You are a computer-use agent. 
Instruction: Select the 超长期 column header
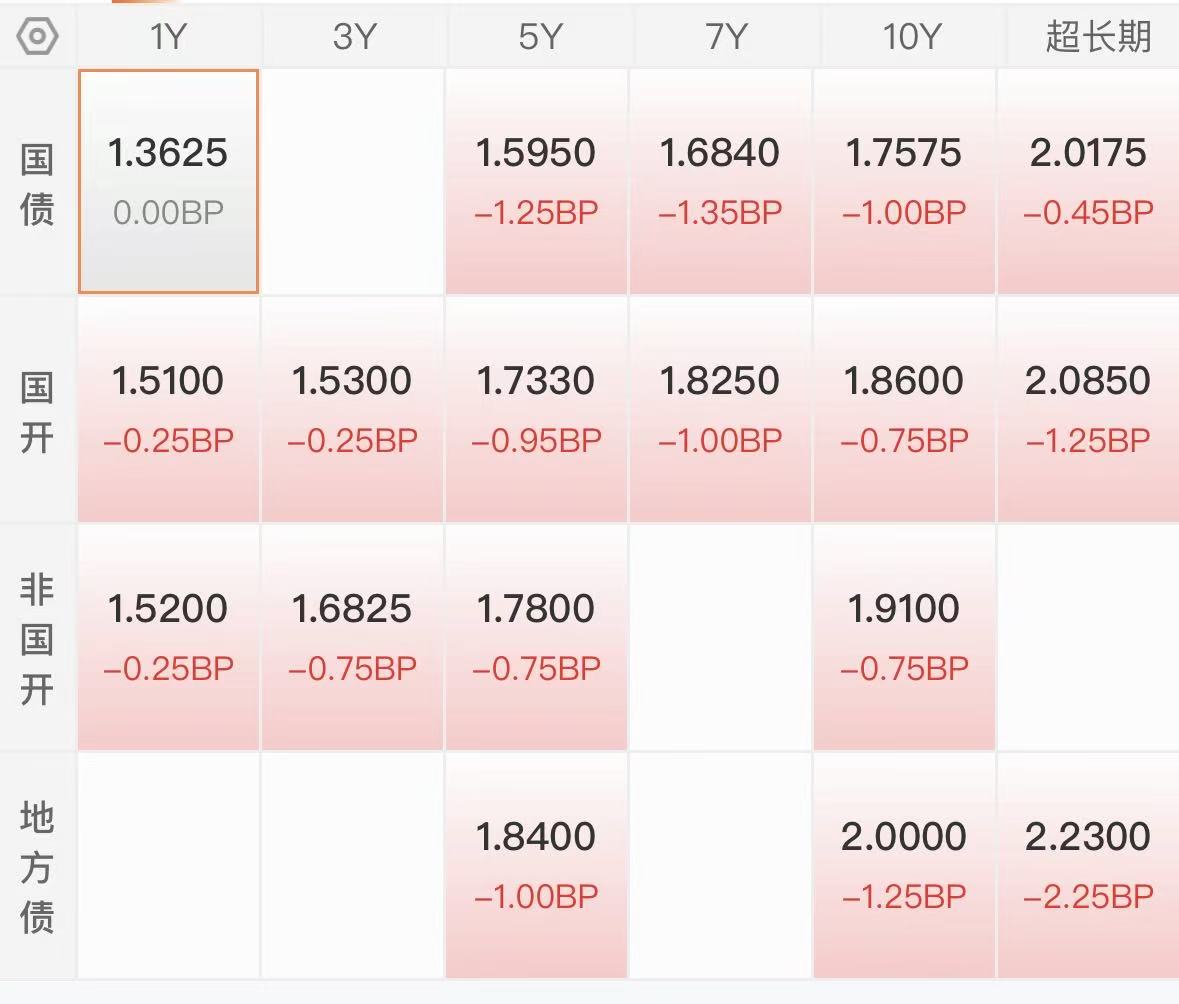[x=1097, y=37]
